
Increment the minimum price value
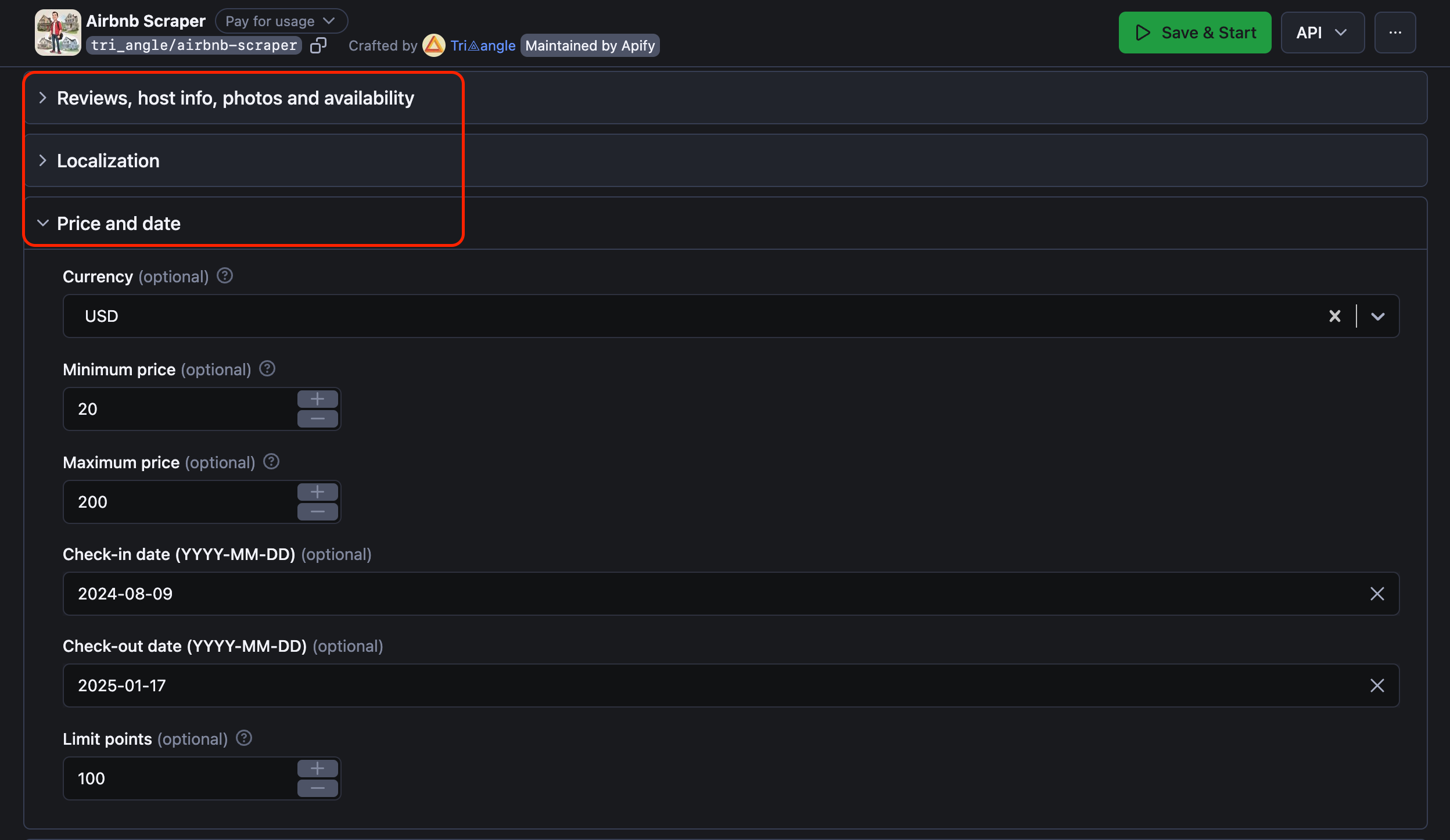[317, 398]
